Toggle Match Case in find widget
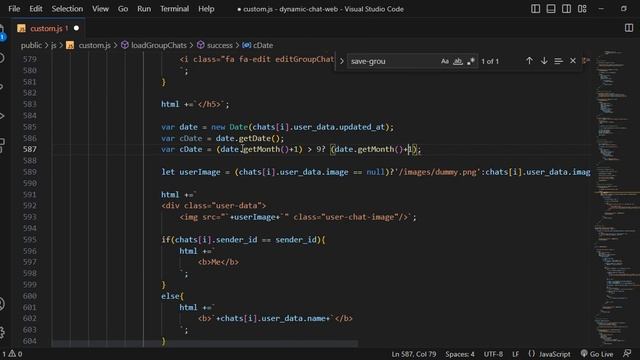Viewport: 640px width, 360px height. tap(444, 61)
